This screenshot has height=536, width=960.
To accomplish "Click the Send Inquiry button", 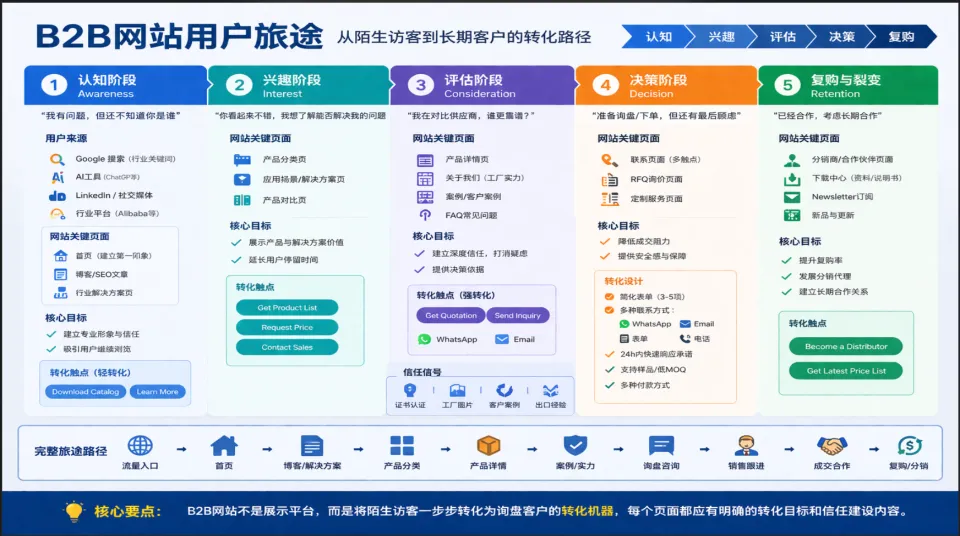I will [518, 315].
